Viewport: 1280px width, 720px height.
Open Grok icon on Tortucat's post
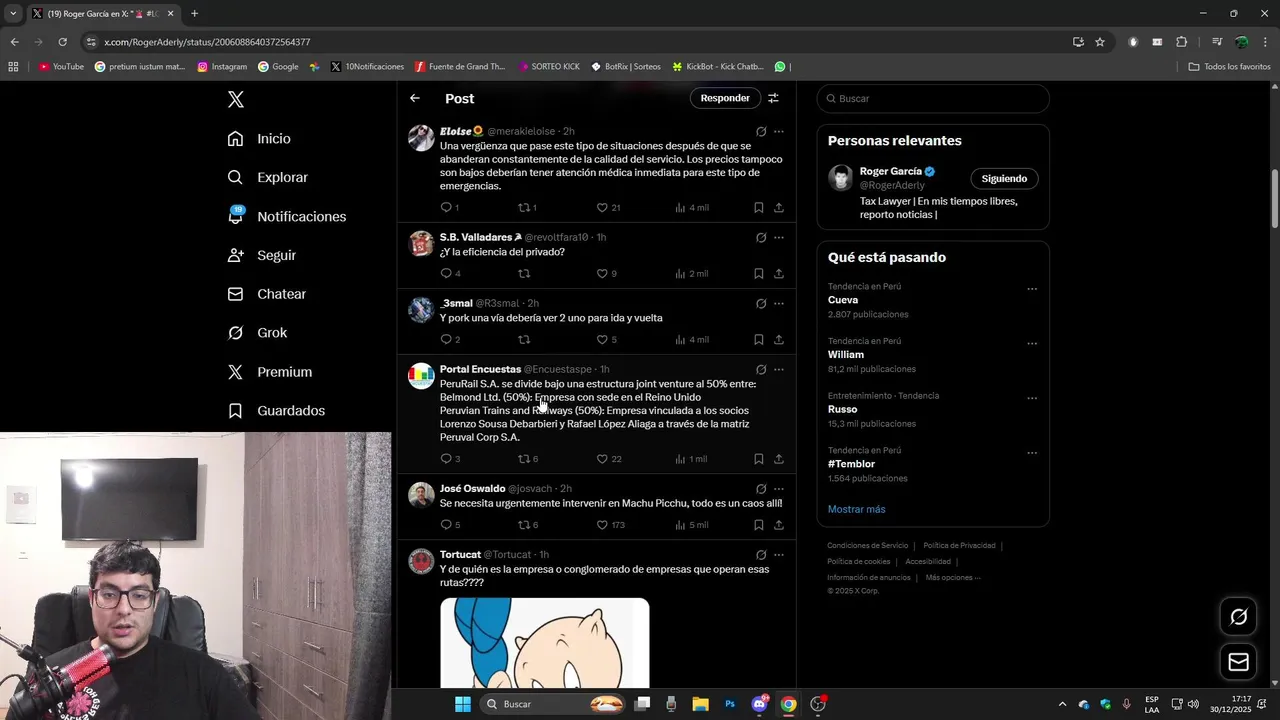click(x=761, y=555)
